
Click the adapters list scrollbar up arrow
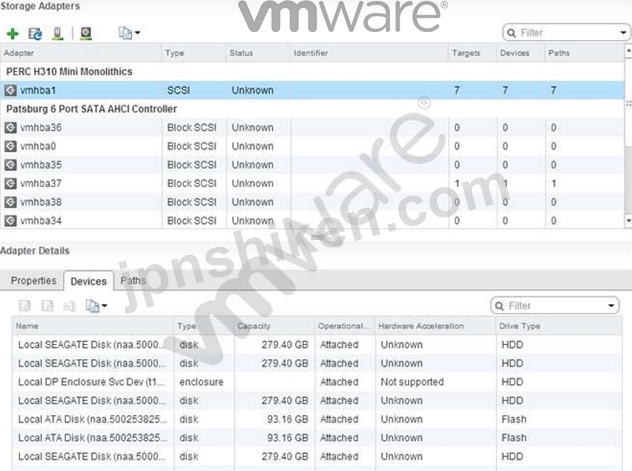point(628,51)
